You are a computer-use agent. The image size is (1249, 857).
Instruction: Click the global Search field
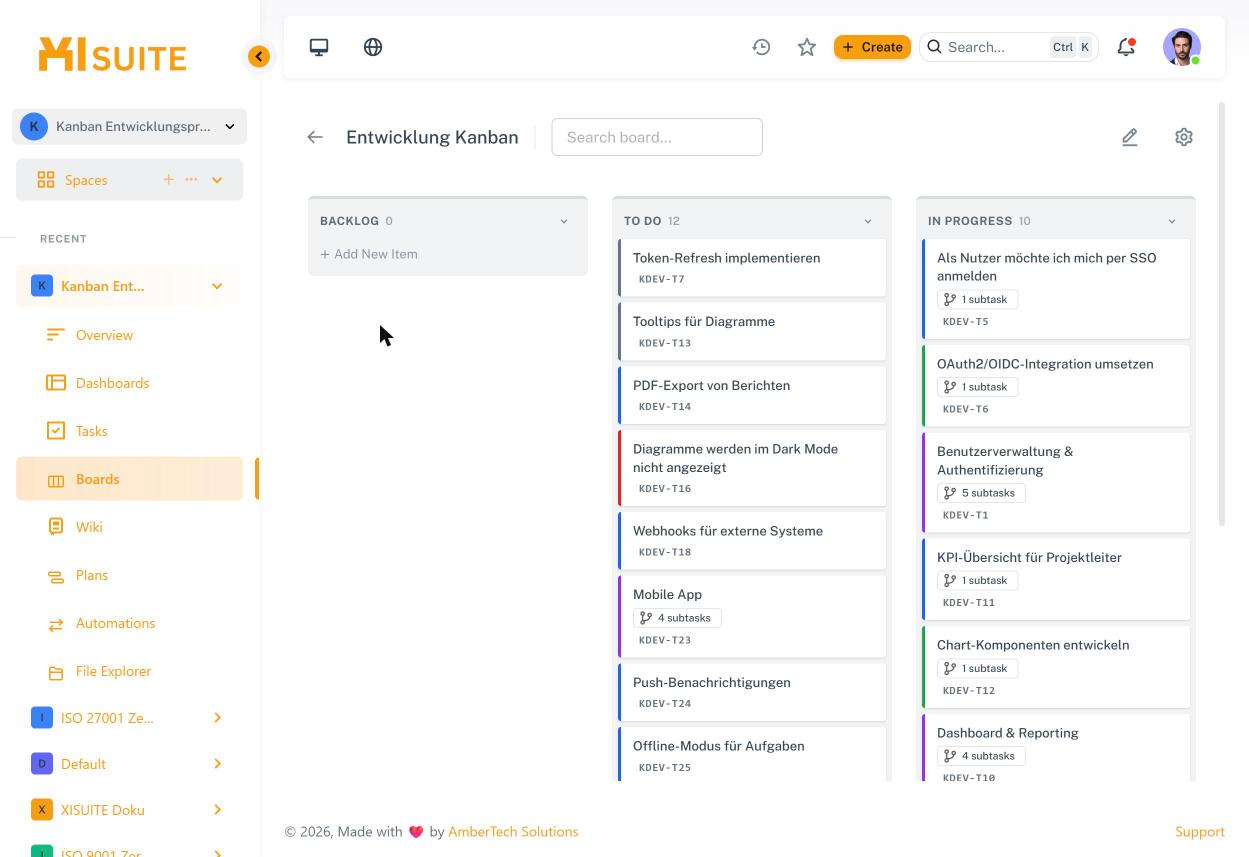coord(1008,47)
